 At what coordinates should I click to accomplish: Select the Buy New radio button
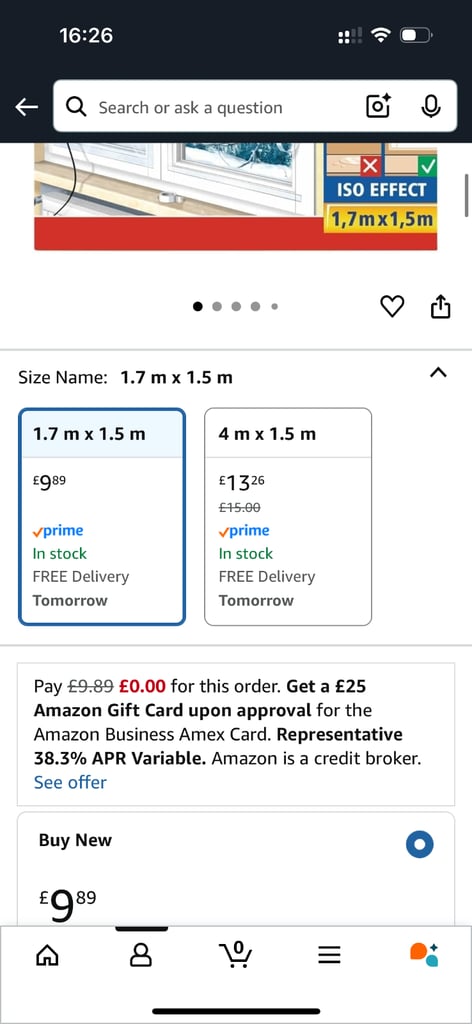419,844
